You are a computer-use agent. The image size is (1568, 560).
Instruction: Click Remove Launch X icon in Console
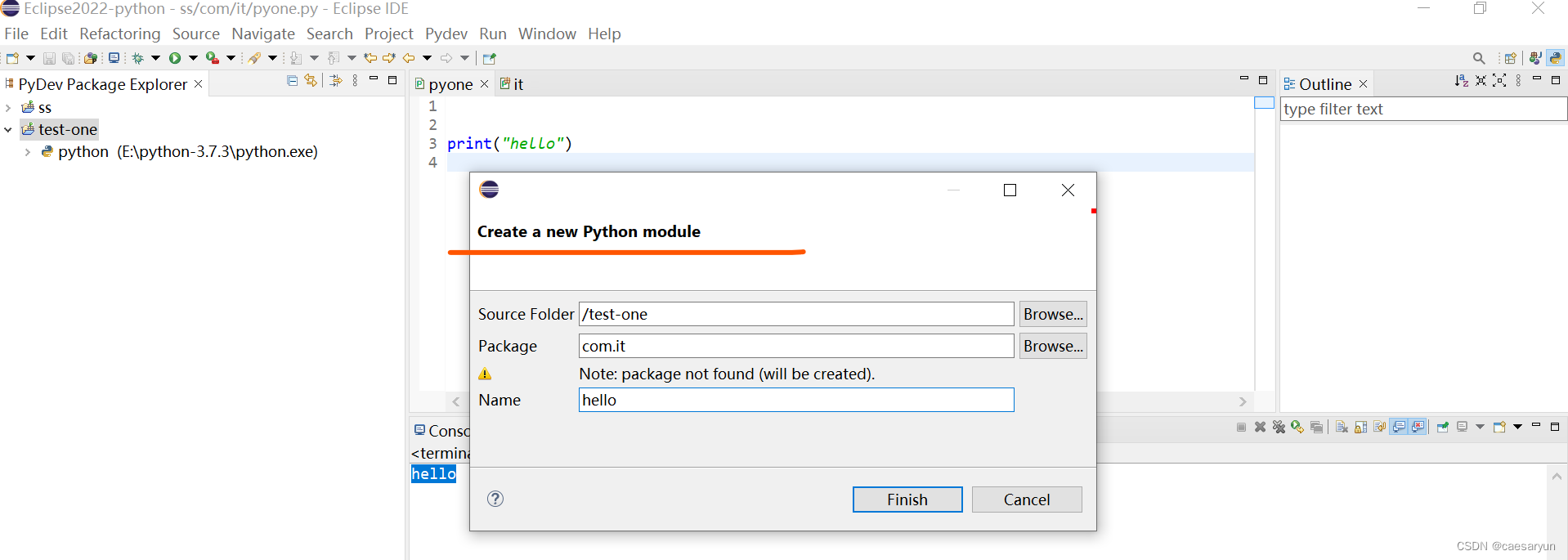1261,427
